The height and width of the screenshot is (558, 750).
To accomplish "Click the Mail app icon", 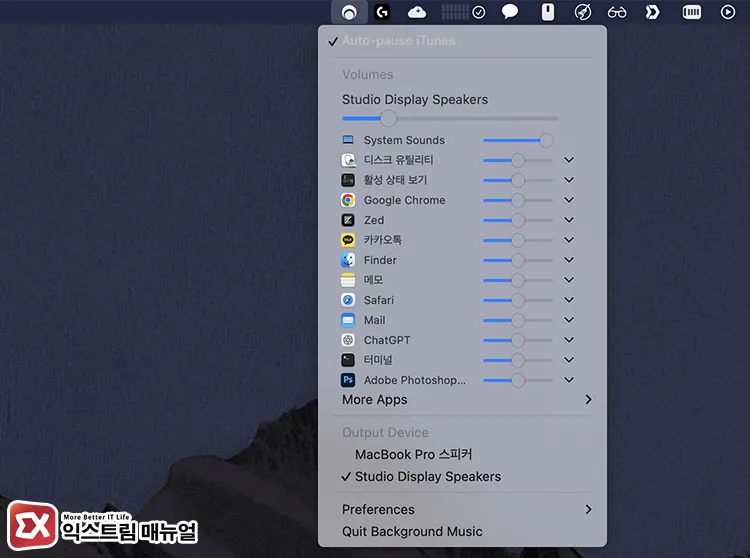I will tap(348, 320).
